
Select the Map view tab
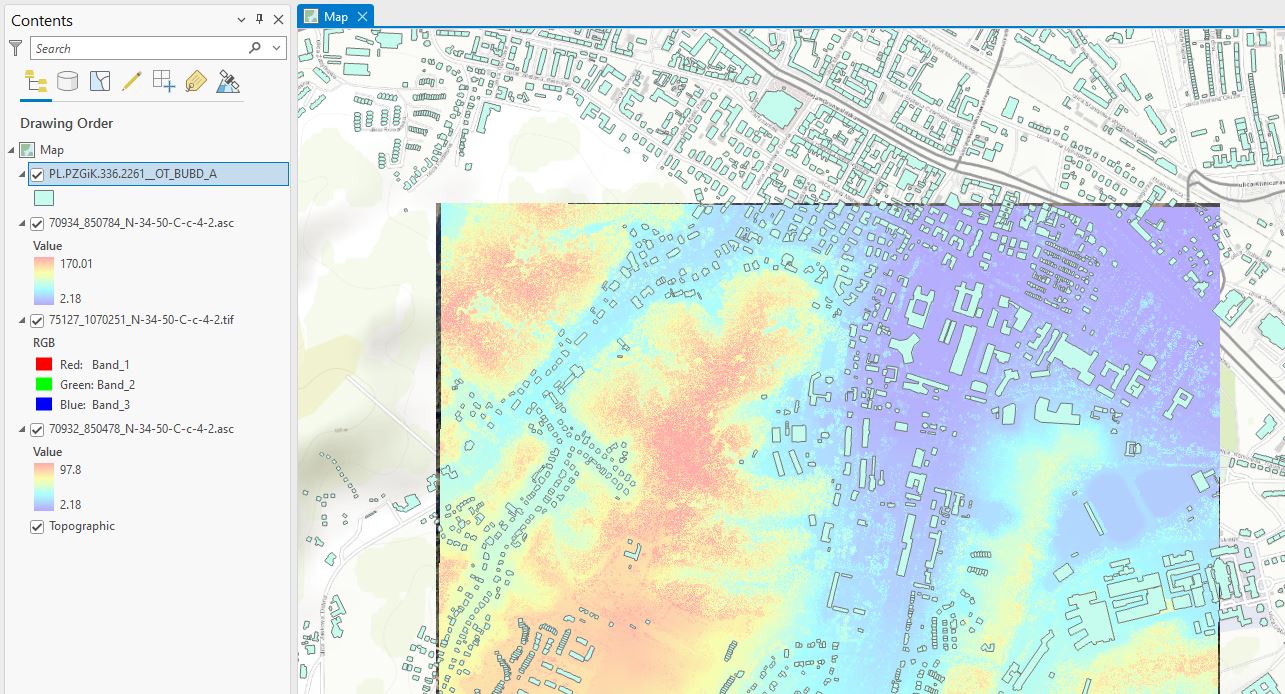click(x=335, y=16)
